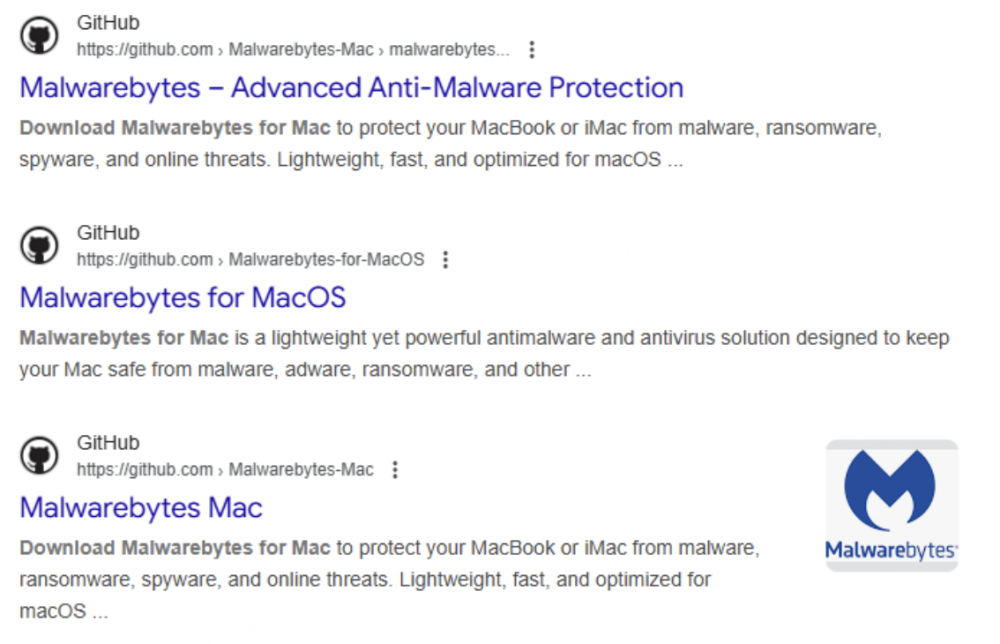Viewport: 1000px width, 644px height.
Task: Click GitHub favicon of Malwarebytes Mac result
Action: tap(40, 456)
